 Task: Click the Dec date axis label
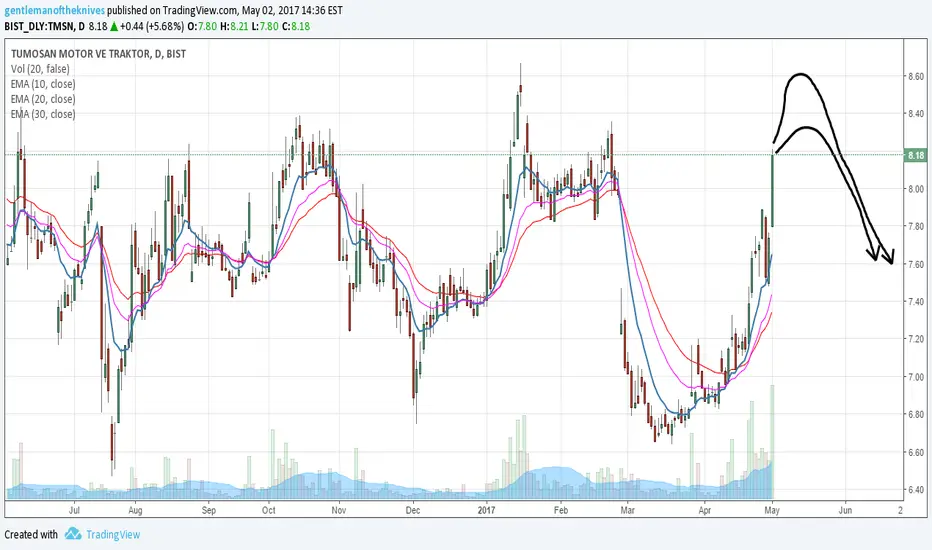413,510
